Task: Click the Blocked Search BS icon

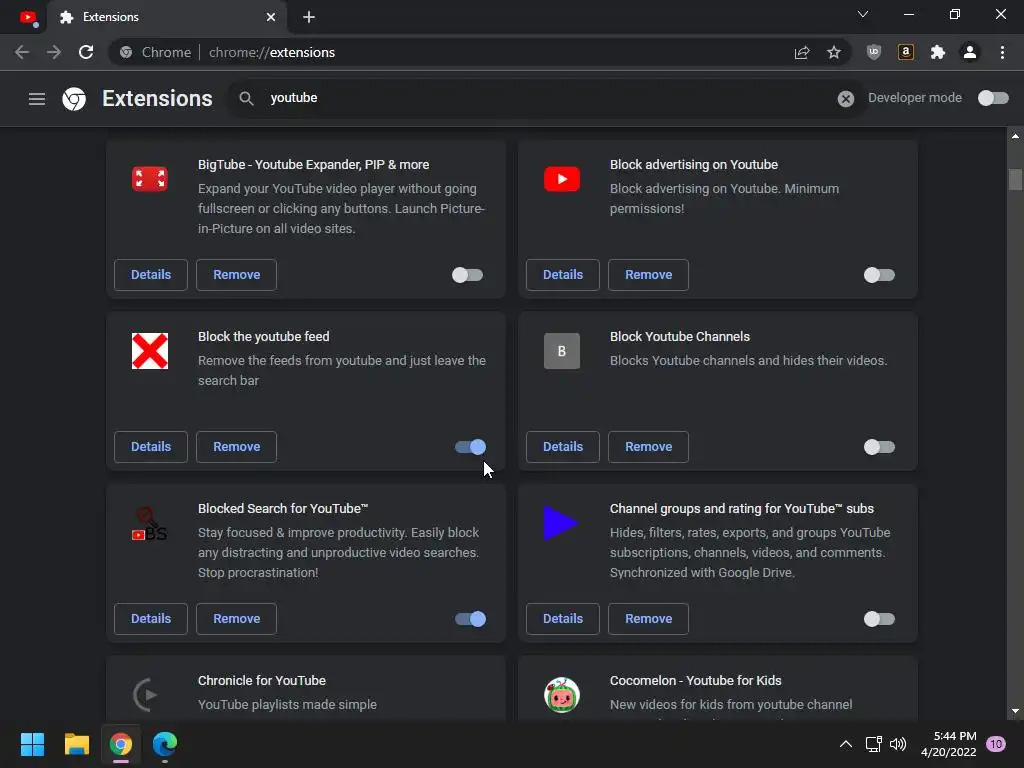Action: point(150,524)
